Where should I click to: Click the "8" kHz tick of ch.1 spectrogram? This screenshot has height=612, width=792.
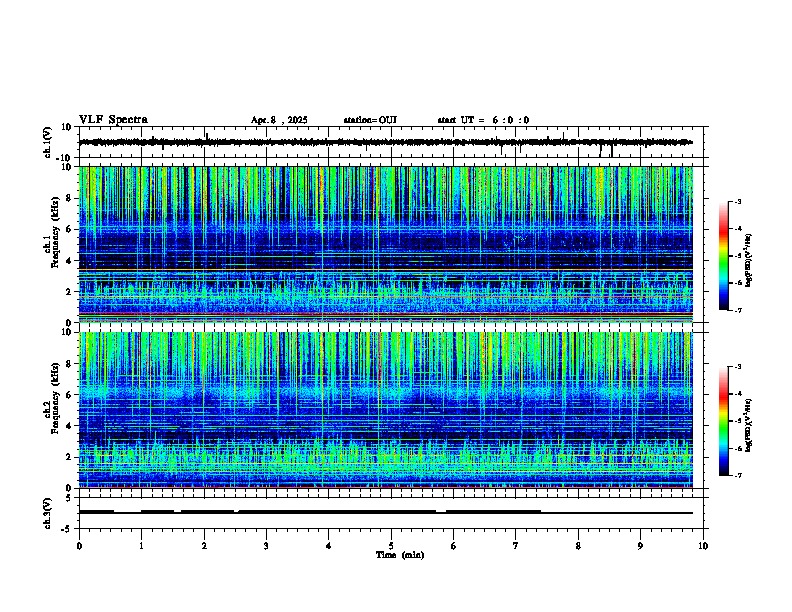click(70, 198)
